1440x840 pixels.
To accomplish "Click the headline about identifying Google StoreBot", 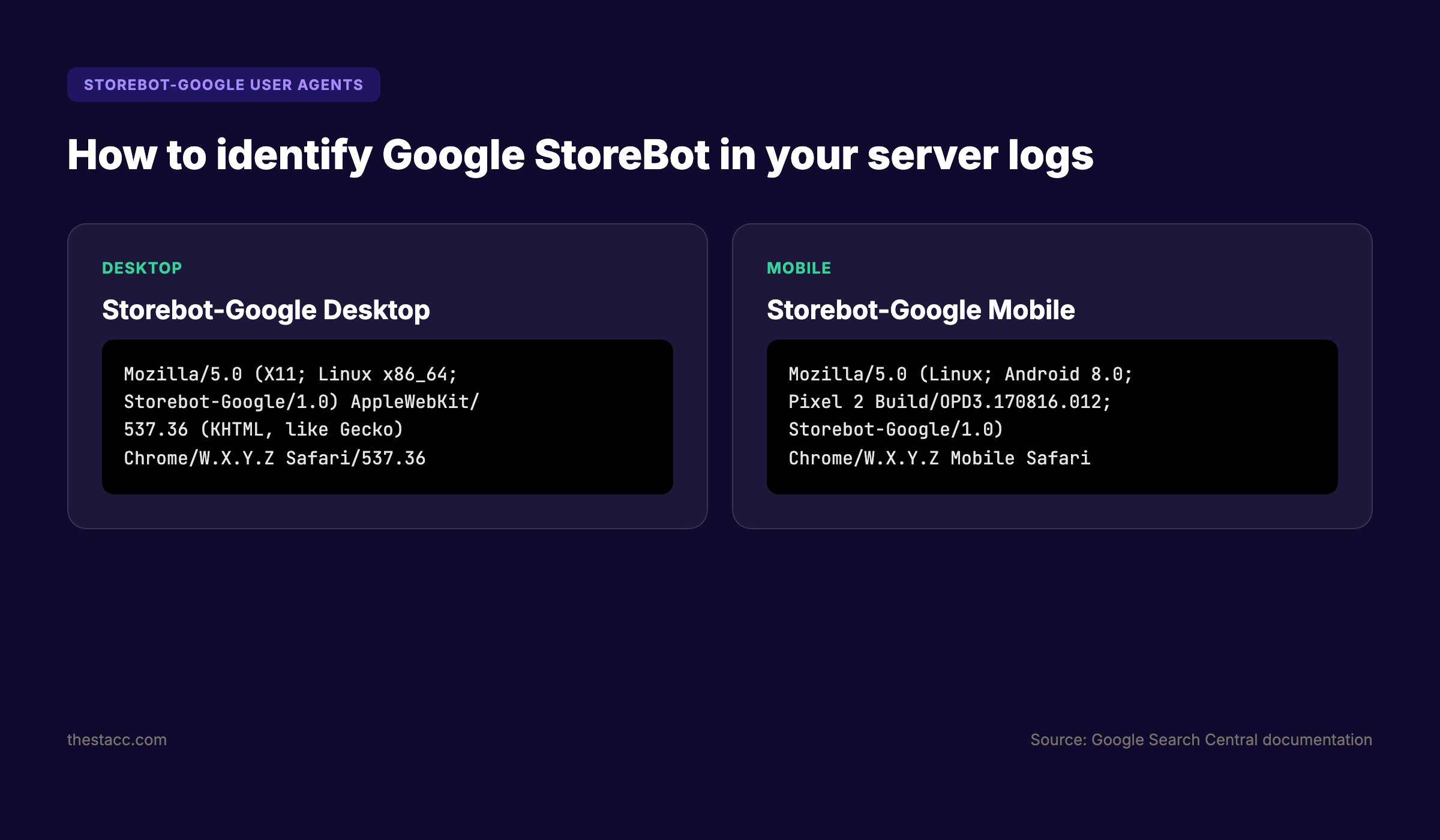I will click(580, 155).
